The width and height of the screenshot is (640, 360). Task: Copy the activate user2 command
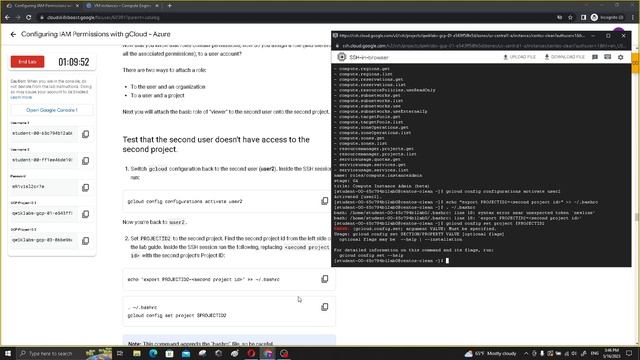[x=324, y=201]
